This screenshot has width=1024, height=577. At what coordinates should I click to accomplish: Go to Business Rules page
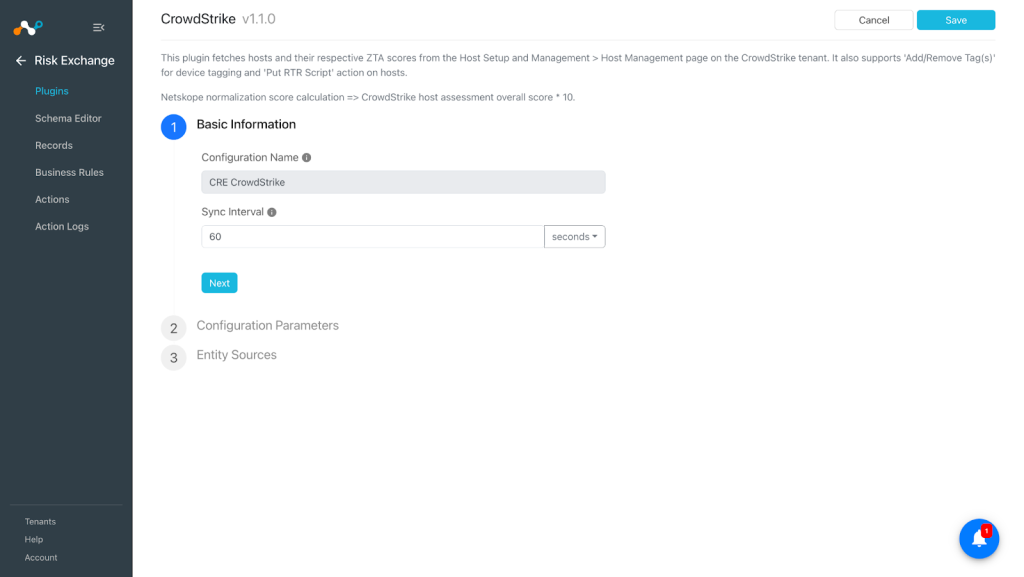coord(69,172)
